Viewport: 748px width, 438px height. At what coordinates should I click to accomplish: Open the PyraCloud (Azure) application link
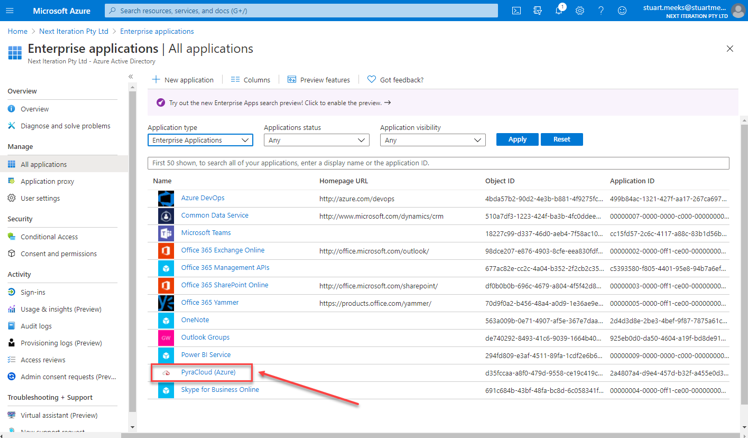pos(208,372)
